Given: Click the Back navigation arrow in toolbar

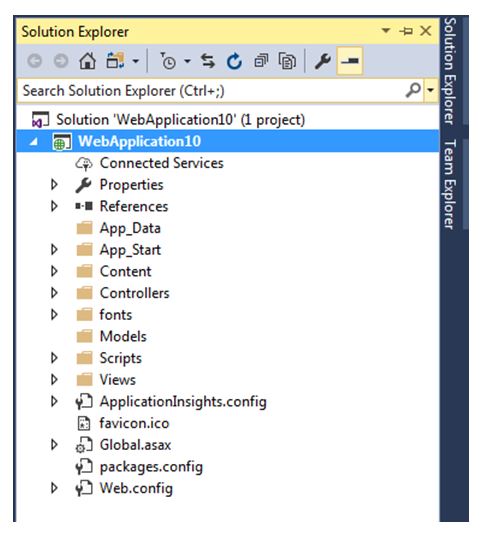Looking at the screenshot, I should 34,61.
